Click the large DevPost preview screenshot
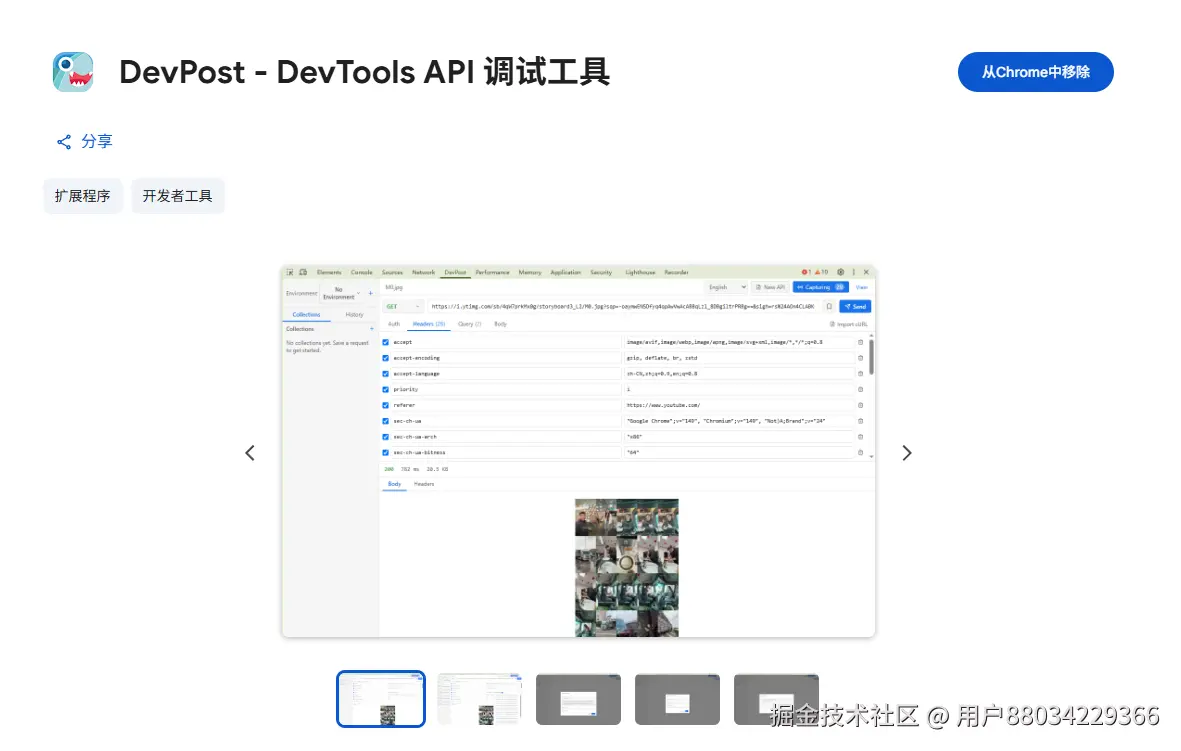The height and width of the screenshot is (751, 1181). tap(578, 451)
